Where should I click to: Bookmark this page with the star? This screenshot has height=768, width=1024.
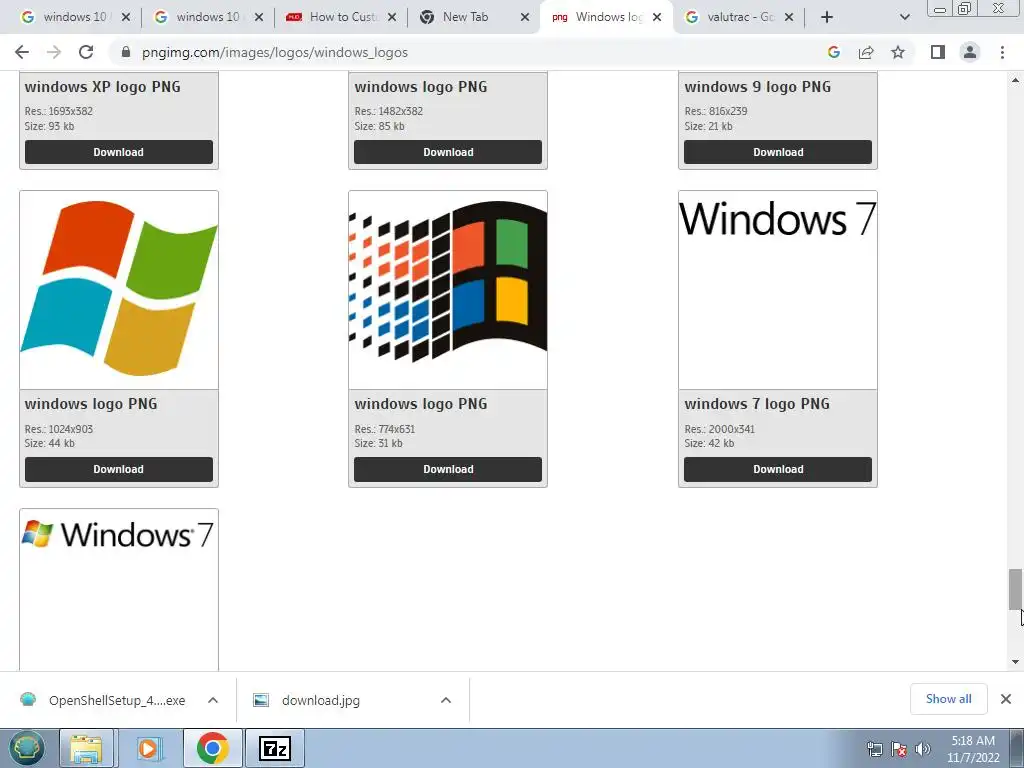[898, 52]
